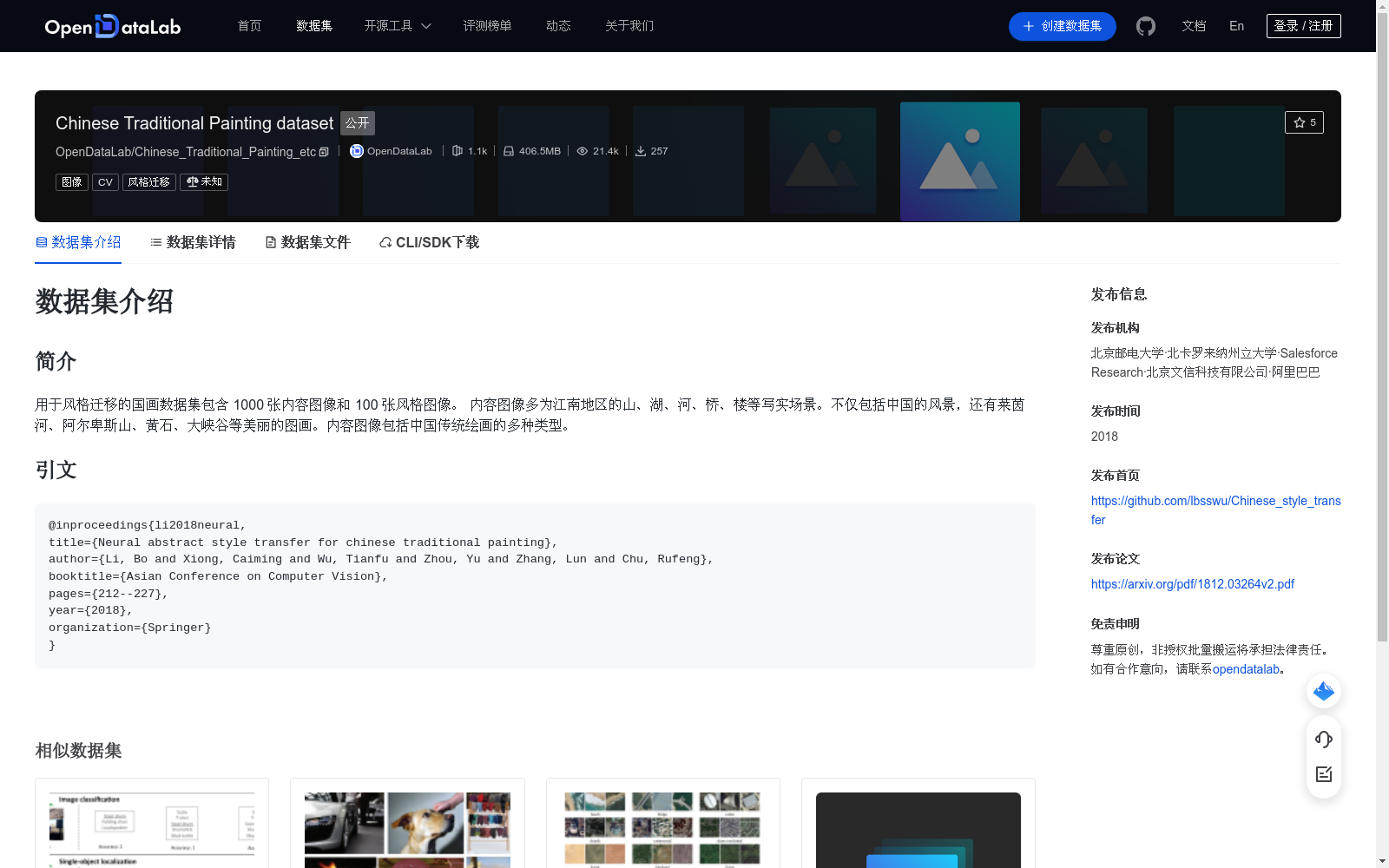This screenshot has height=868, width=1389.
Task: Click the 风格迁移 tag
Action: pyautogui.click(x=149, y=182)
